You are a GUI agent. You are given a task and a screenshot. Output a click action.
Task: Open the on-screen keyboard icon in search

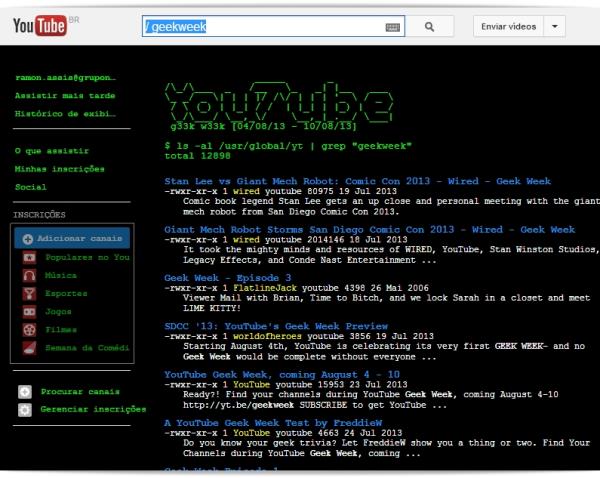click(x=393, y=27)
